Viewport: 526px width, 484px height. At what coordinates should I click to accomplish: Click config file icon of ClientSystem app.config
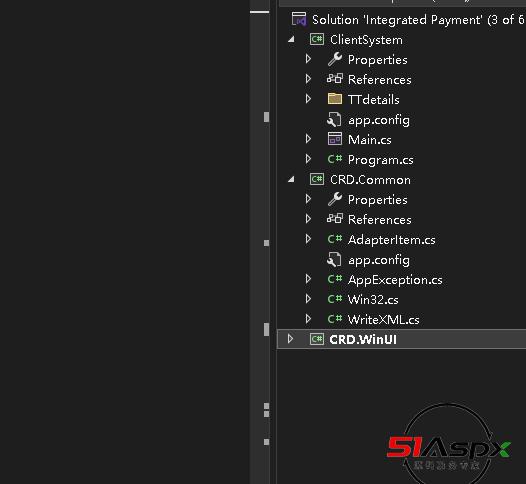[x=334, y=120]
